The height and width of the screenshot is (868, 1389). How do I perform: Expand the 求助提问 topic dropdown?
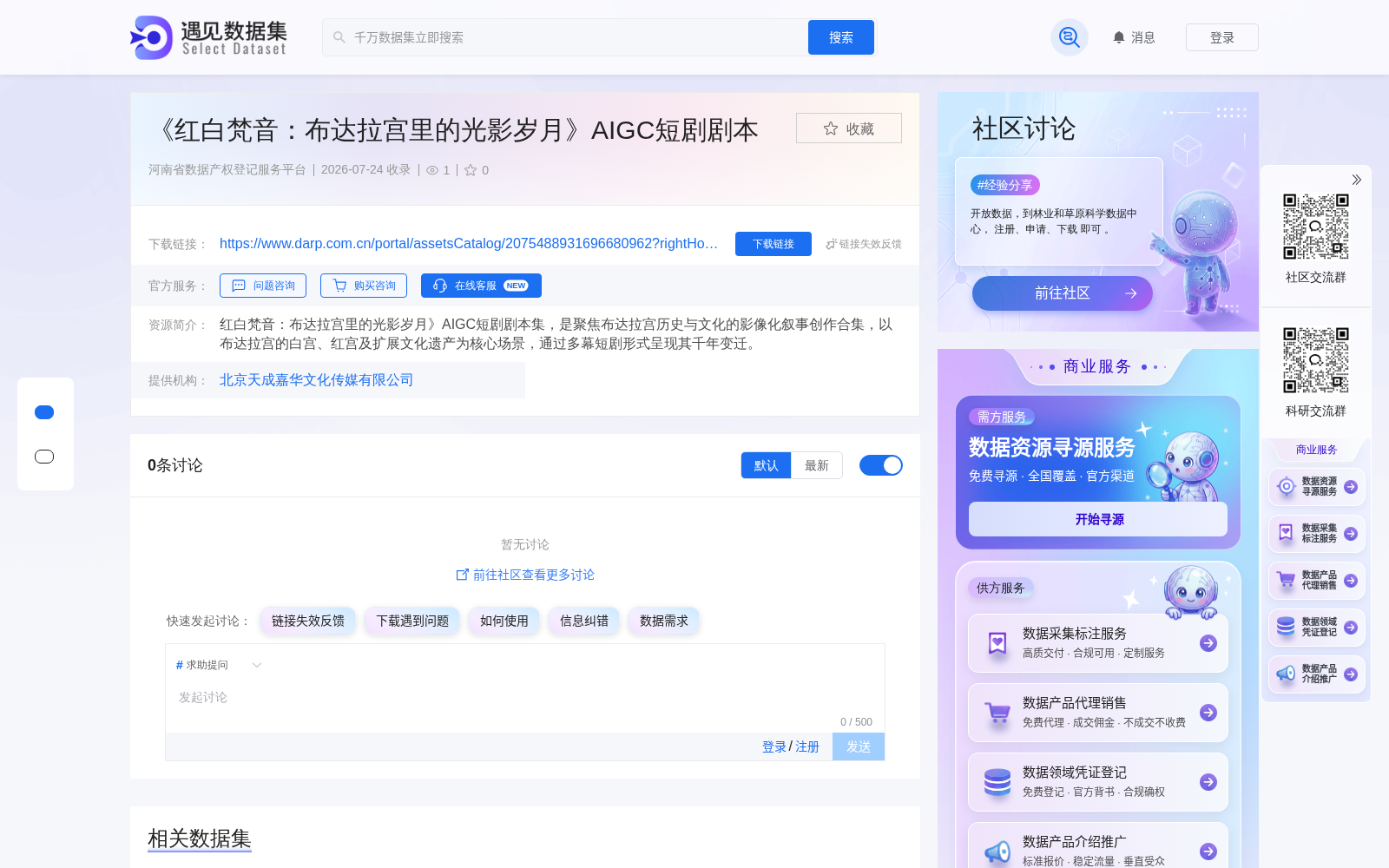219,665
